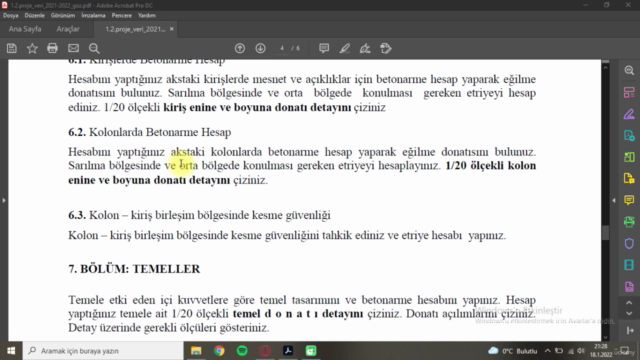Go to the previous page arrow
The width and height of the screenshot is (640, 360).
pyautogui.click(x=240, y=48)
